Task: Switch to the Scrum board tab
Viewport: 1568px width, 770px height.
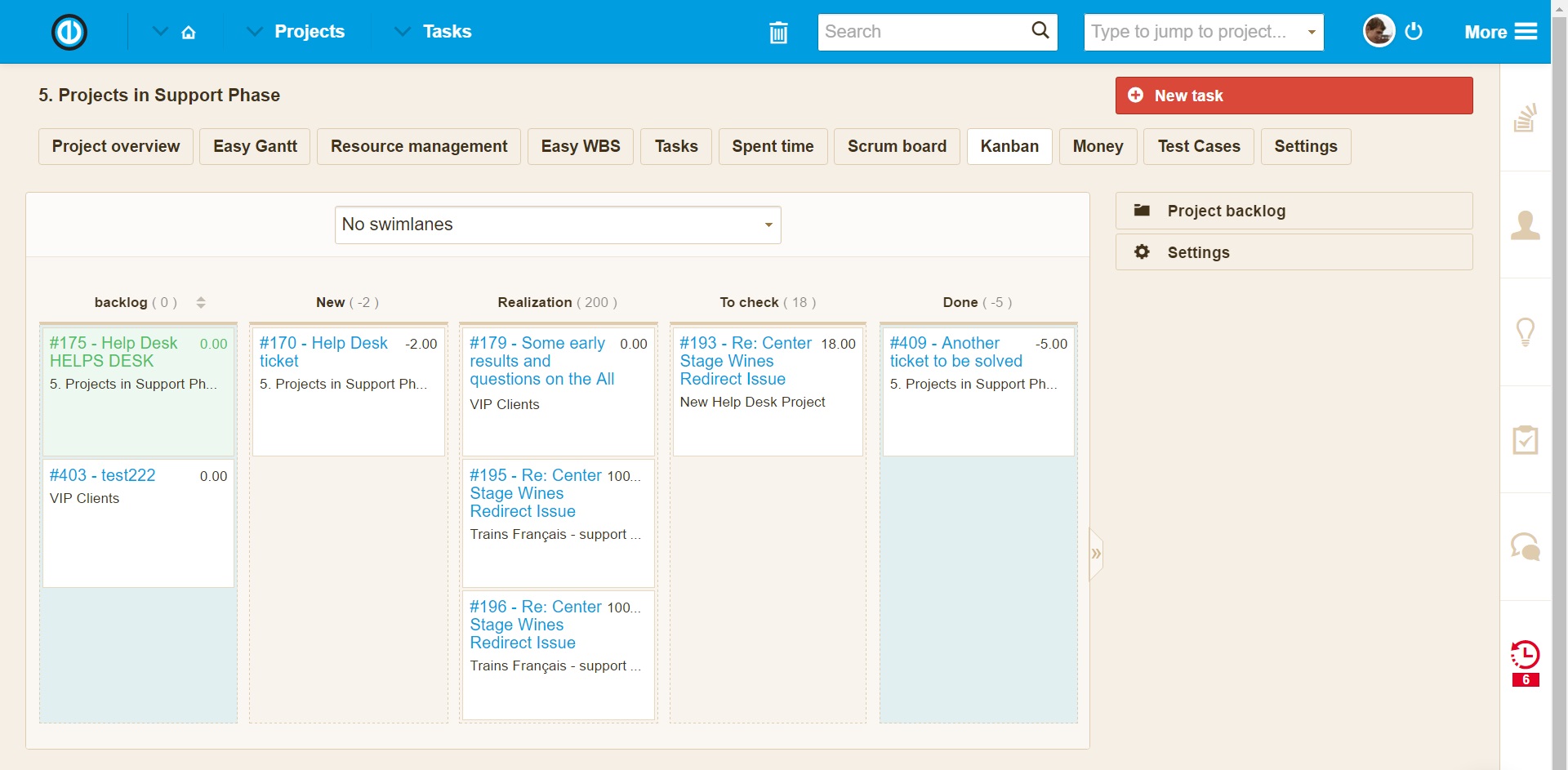Action: [896, 146]
